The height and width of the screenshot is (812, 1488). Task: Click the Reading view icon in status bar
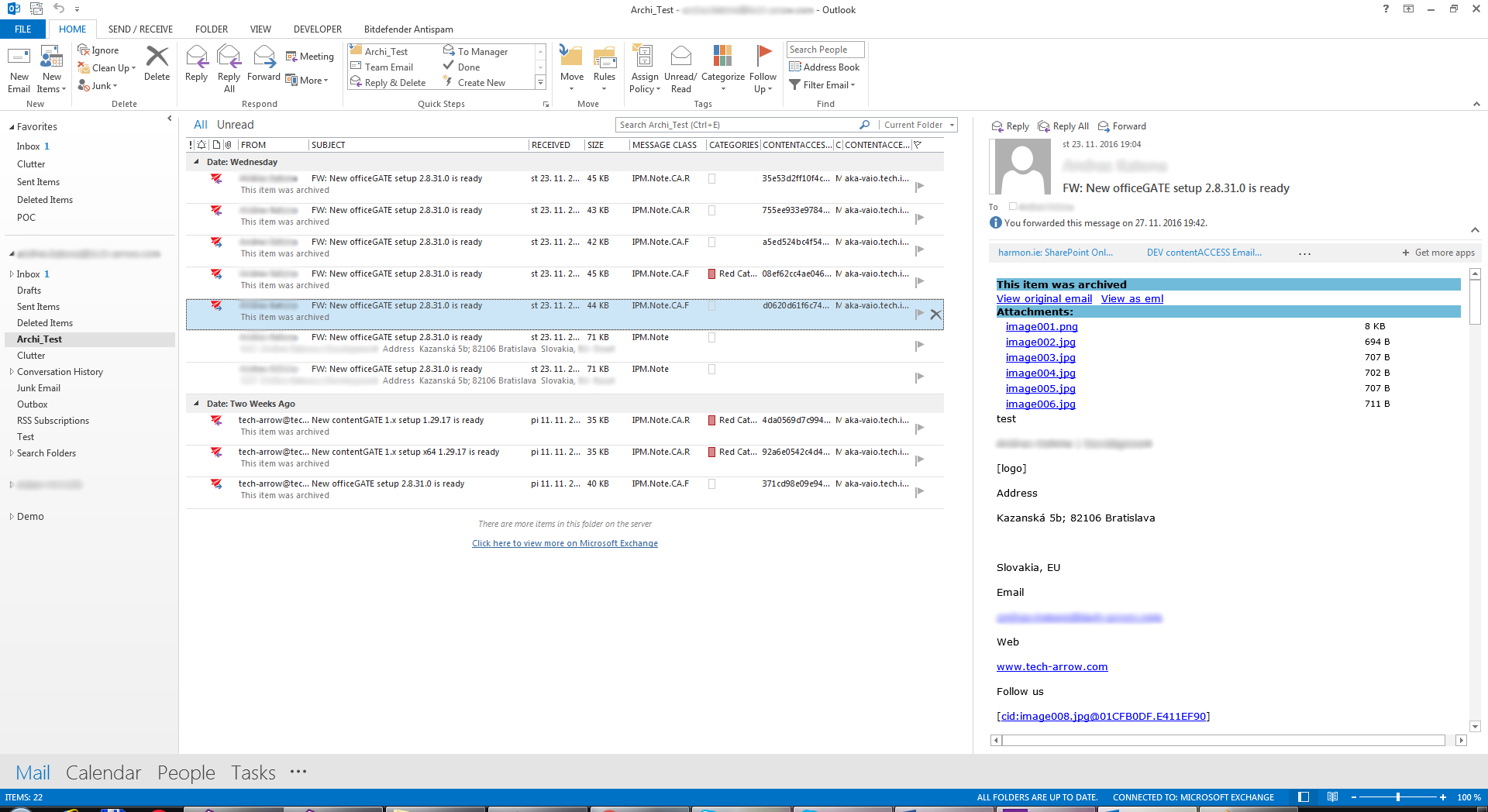tap(1332, 797)
